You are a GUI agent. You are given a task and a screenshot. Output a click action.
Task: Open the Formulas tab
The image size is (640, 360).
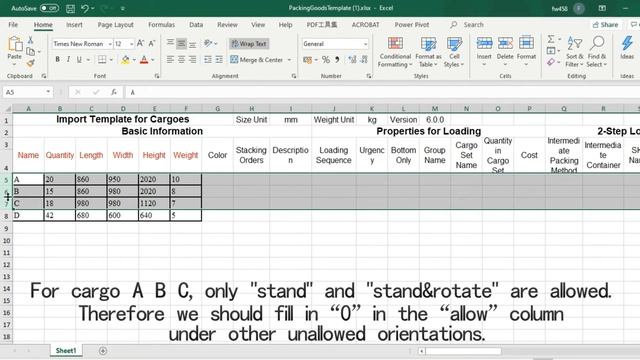pyautogui.click(x=161, y=25)
